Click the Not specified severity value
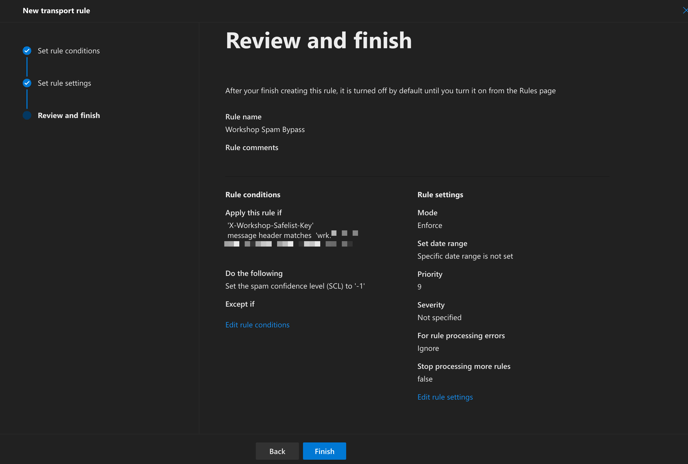 point(439,318)
